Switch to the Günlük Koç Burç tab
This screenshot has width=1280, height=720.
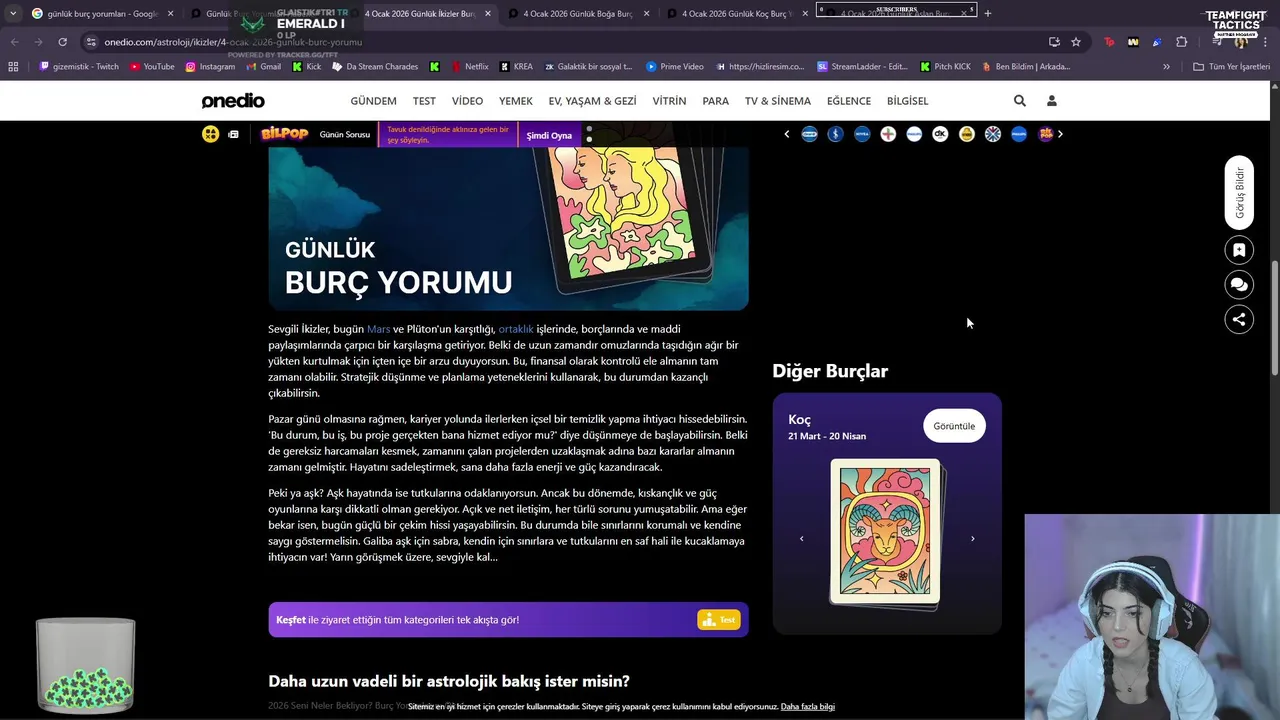(x=737, y=14)
